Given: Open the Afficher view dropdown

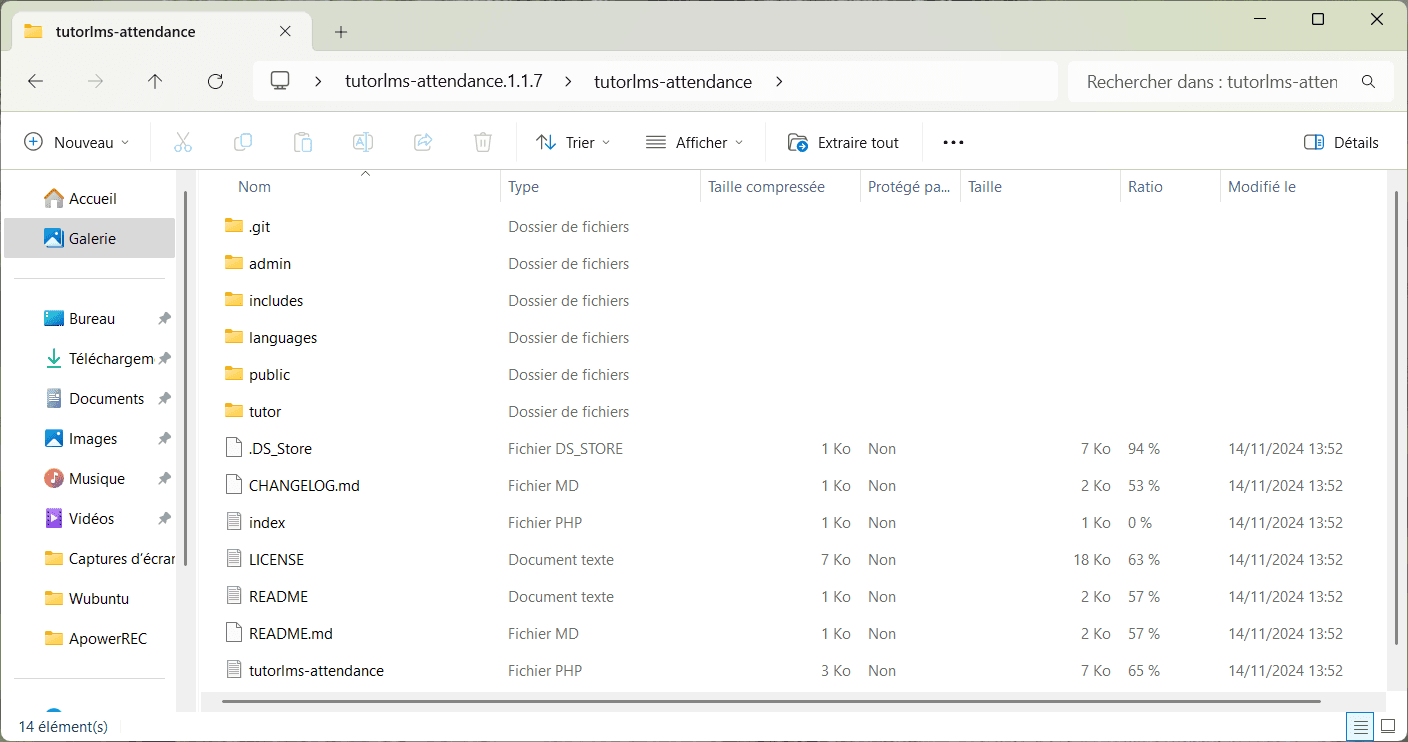Looking at the screenshot, I should [695, 142].
